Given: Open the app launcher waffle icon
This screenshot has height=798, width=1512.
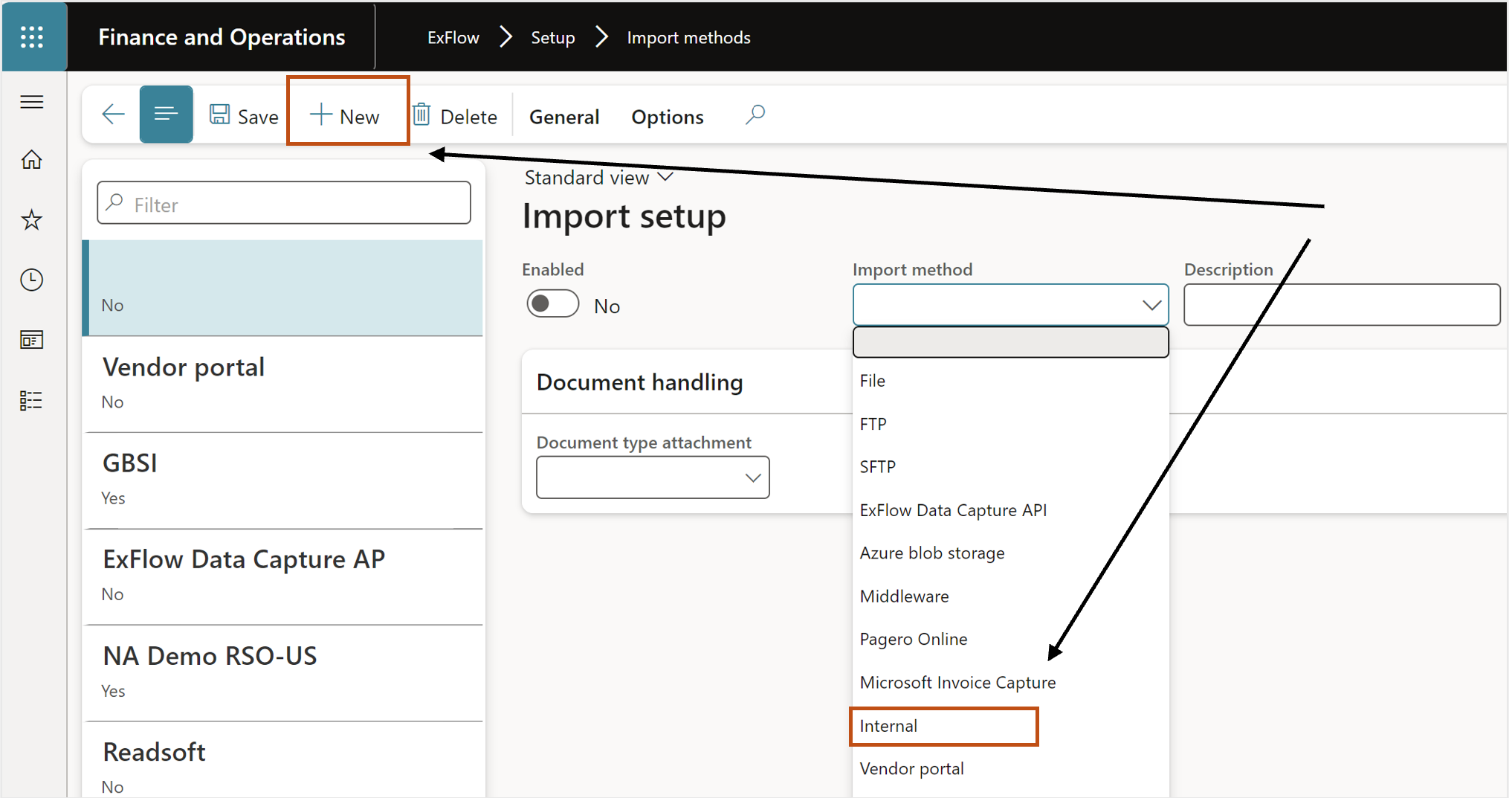Looking at the screenshot, I should 32,36.
